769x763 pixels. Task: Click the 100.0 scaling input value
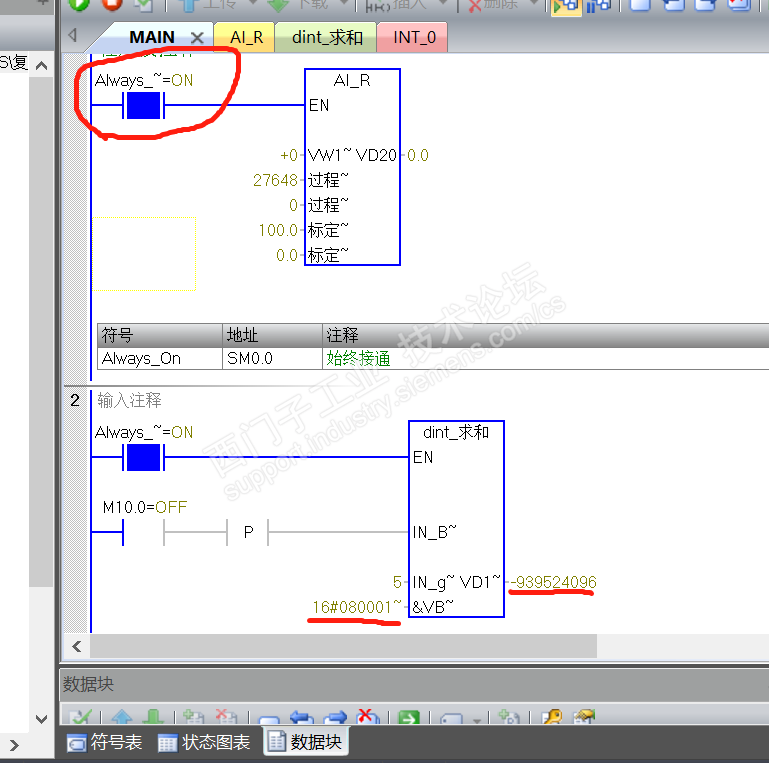[278, 230]
